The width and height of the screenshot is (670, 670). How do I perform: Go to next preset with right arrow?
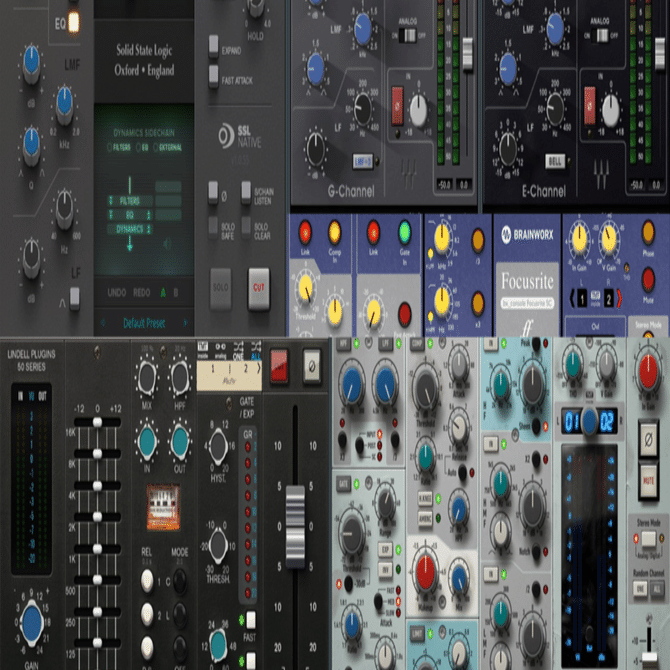(x=185, y=323)
